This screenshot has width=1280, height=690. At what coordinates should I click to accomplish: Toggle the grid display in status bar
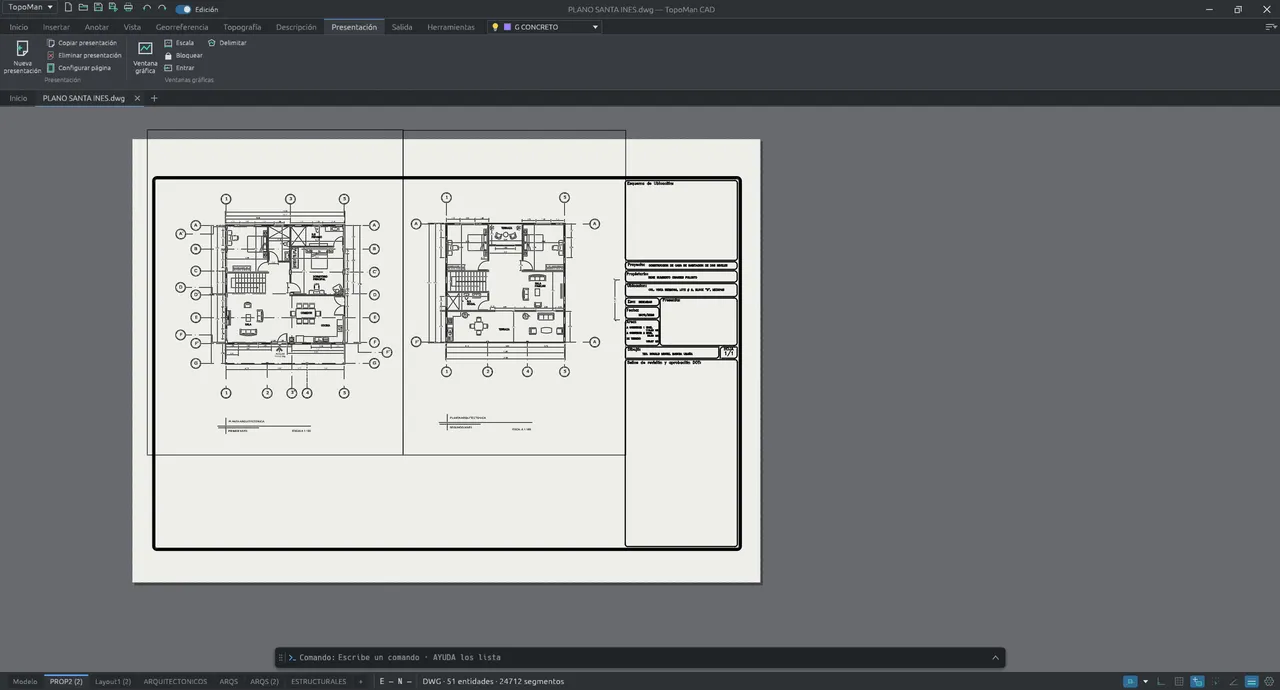click(x=1179, y=681)
